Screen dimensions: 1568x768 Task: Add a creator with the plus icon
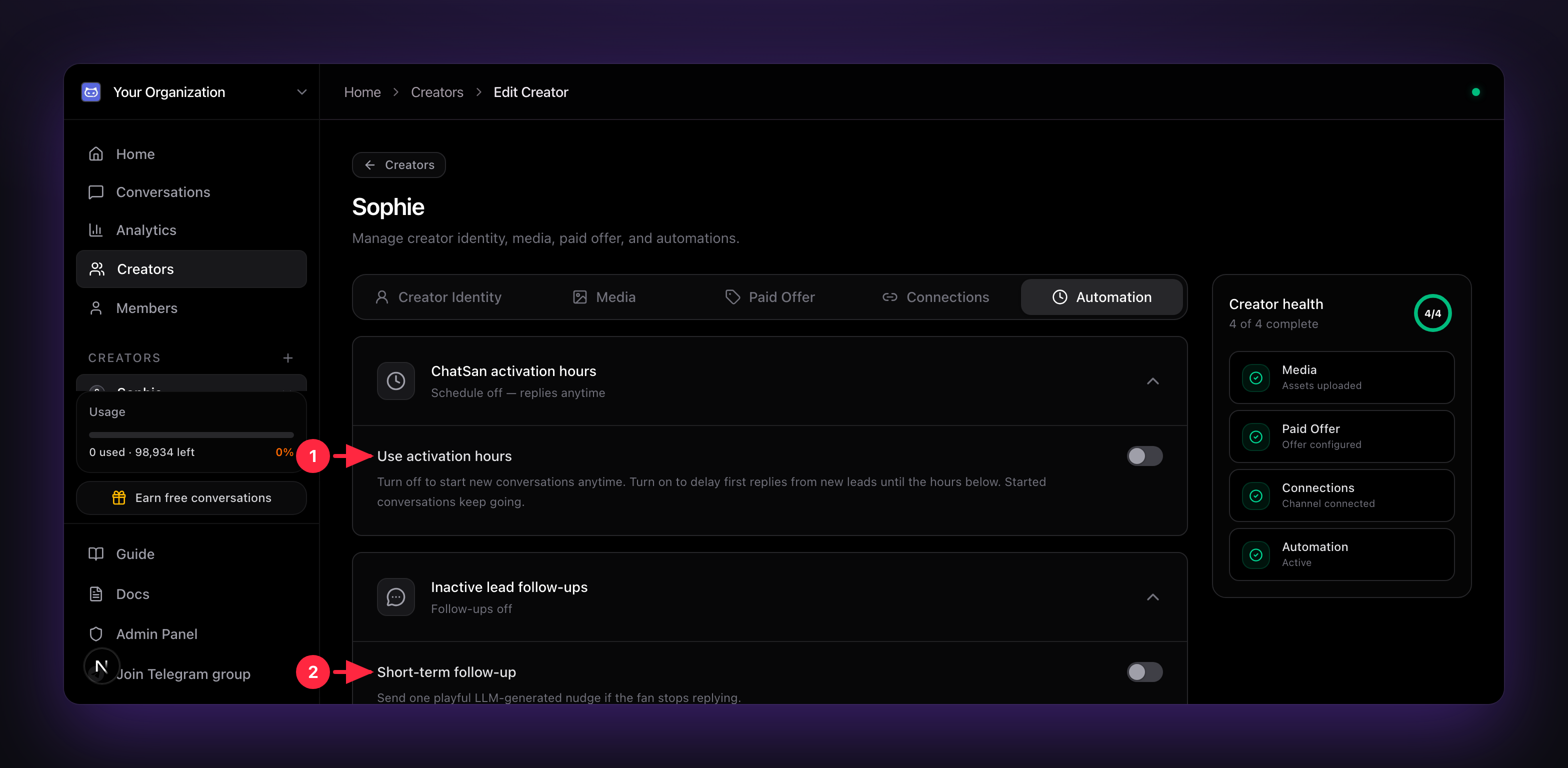coord(288,358)
